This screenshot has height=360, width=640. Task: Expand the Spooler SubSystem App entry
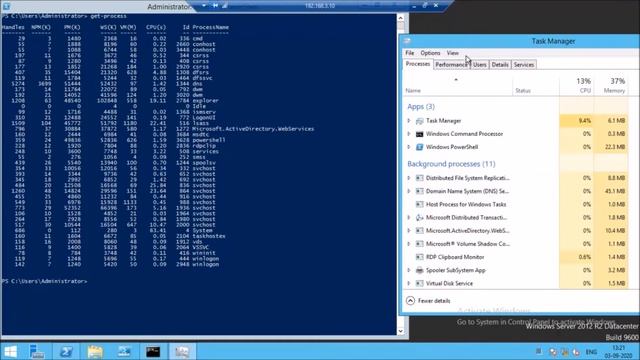pyautogui.click(x=409, y=270)
